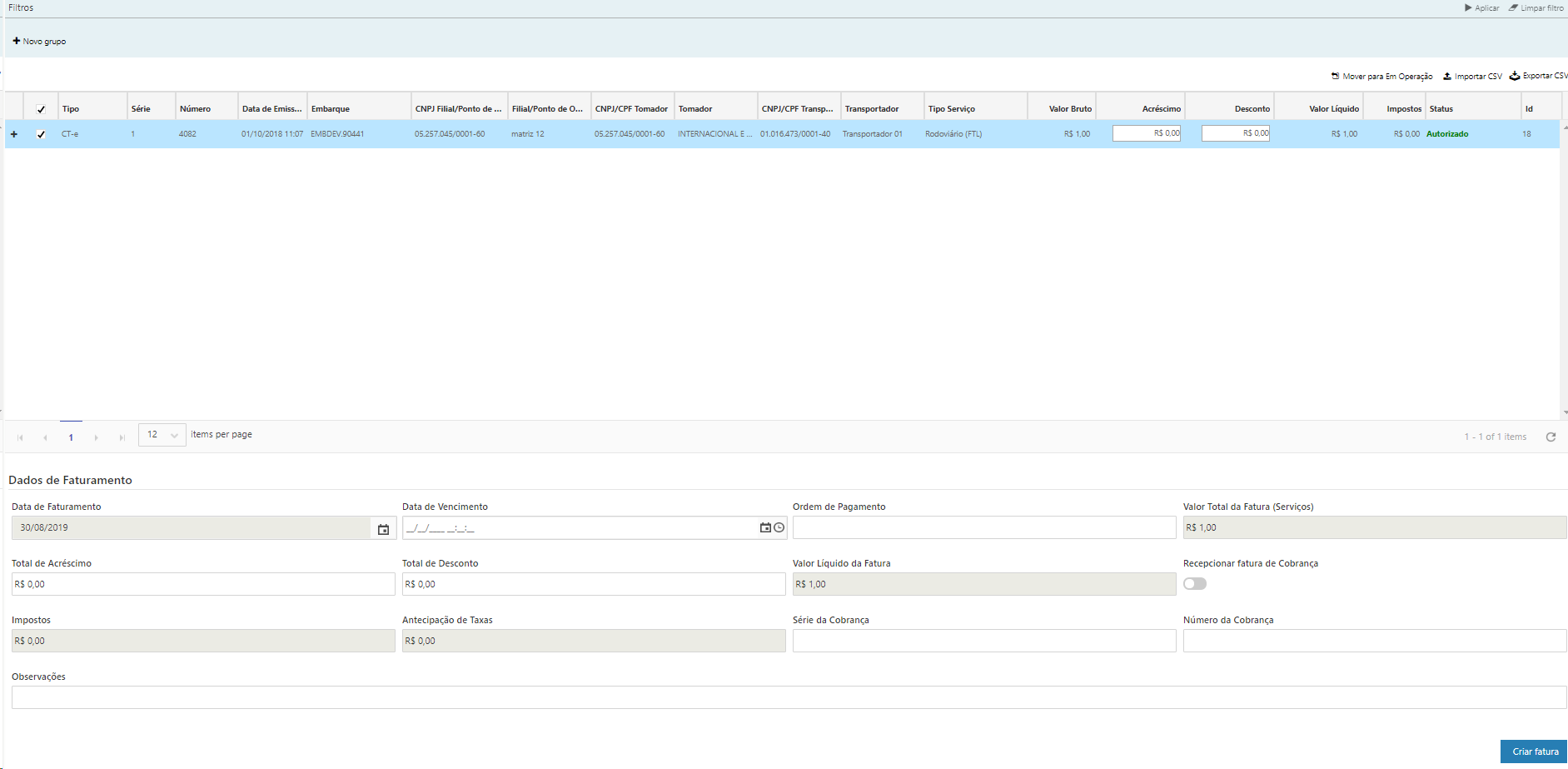
Task: Click Exportar CSV download icon
Action: tap(1515, 76)
